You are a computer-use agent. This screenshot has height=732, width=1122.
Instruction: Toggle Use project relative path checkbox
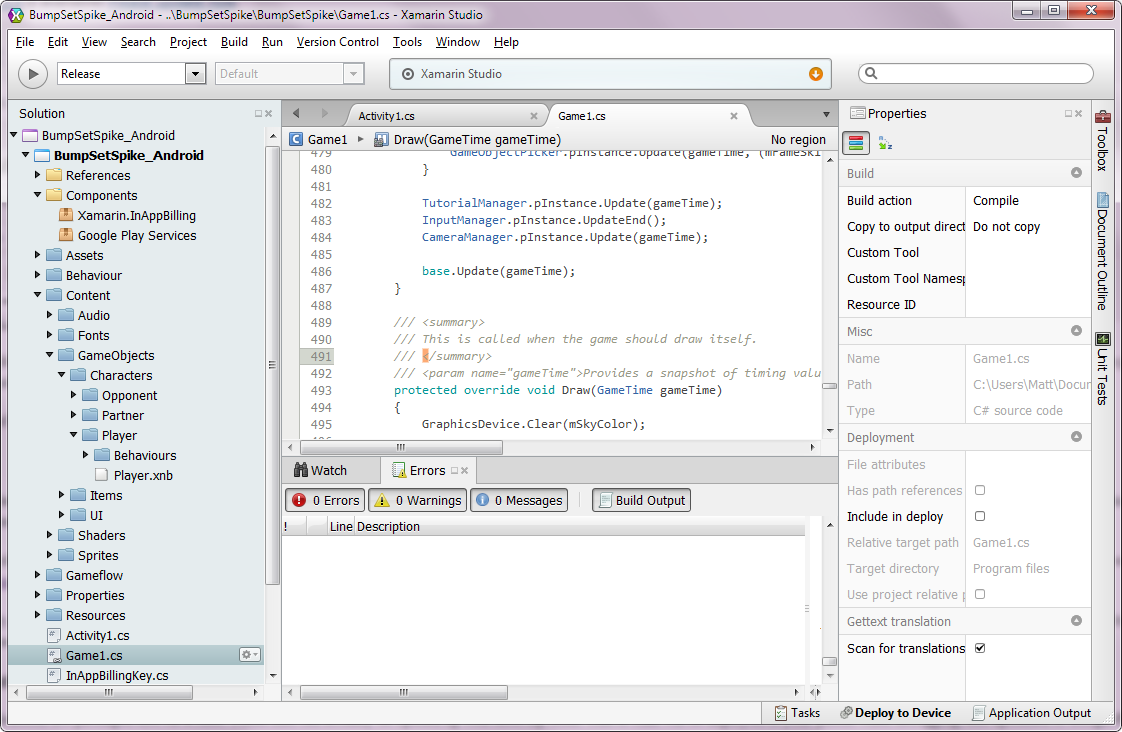980,594
